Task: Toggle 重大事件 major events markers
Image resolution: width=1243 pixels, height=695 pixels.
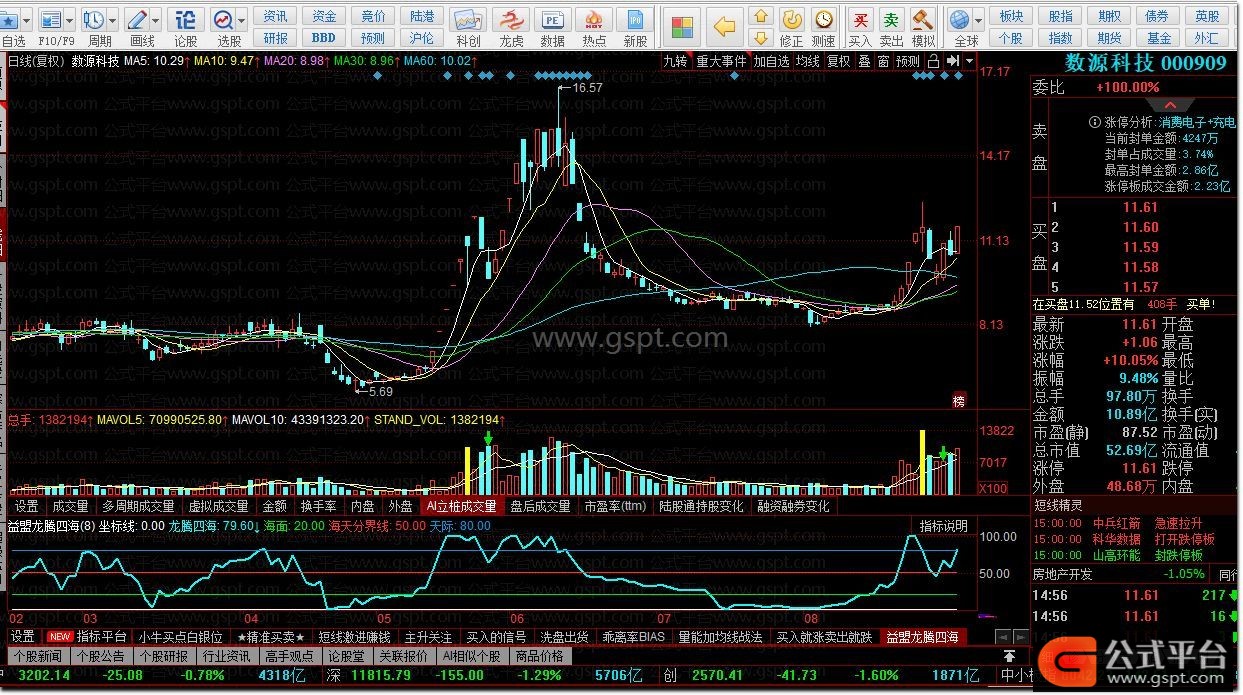Action: click(x=721, y=61)
